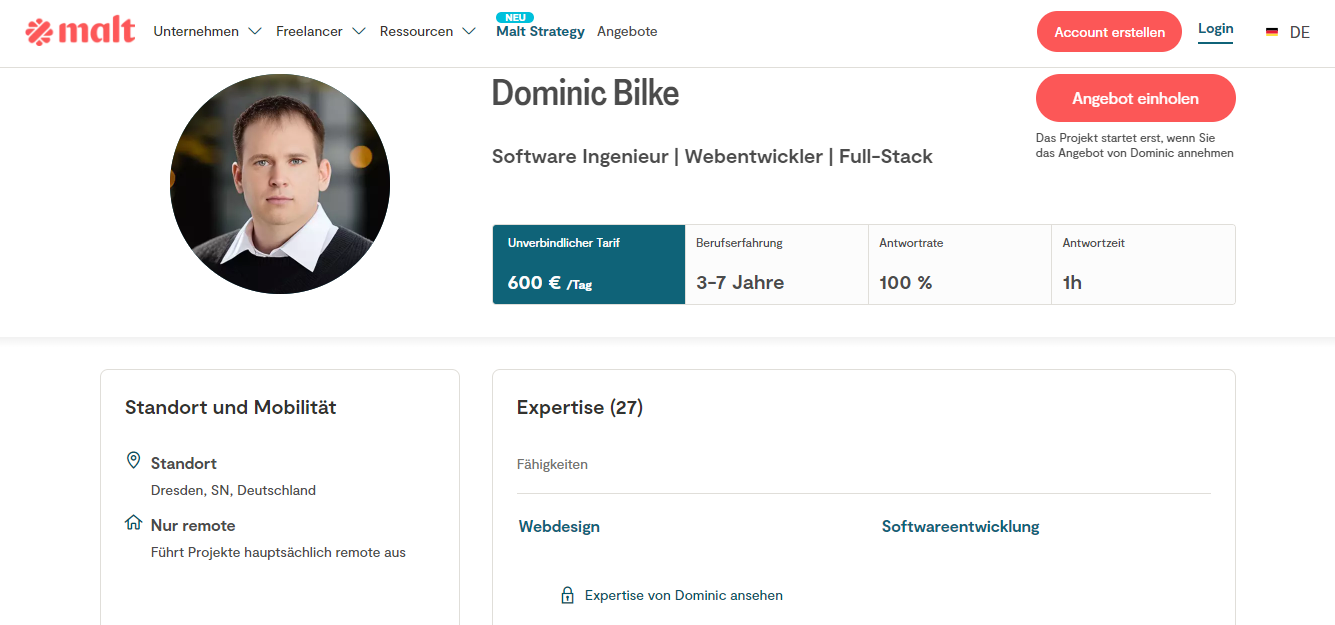Viewport: 1335px width, 625px height.
Task: Click Expertise von Dominic ansehen link
Action: (x=684, y=595)
